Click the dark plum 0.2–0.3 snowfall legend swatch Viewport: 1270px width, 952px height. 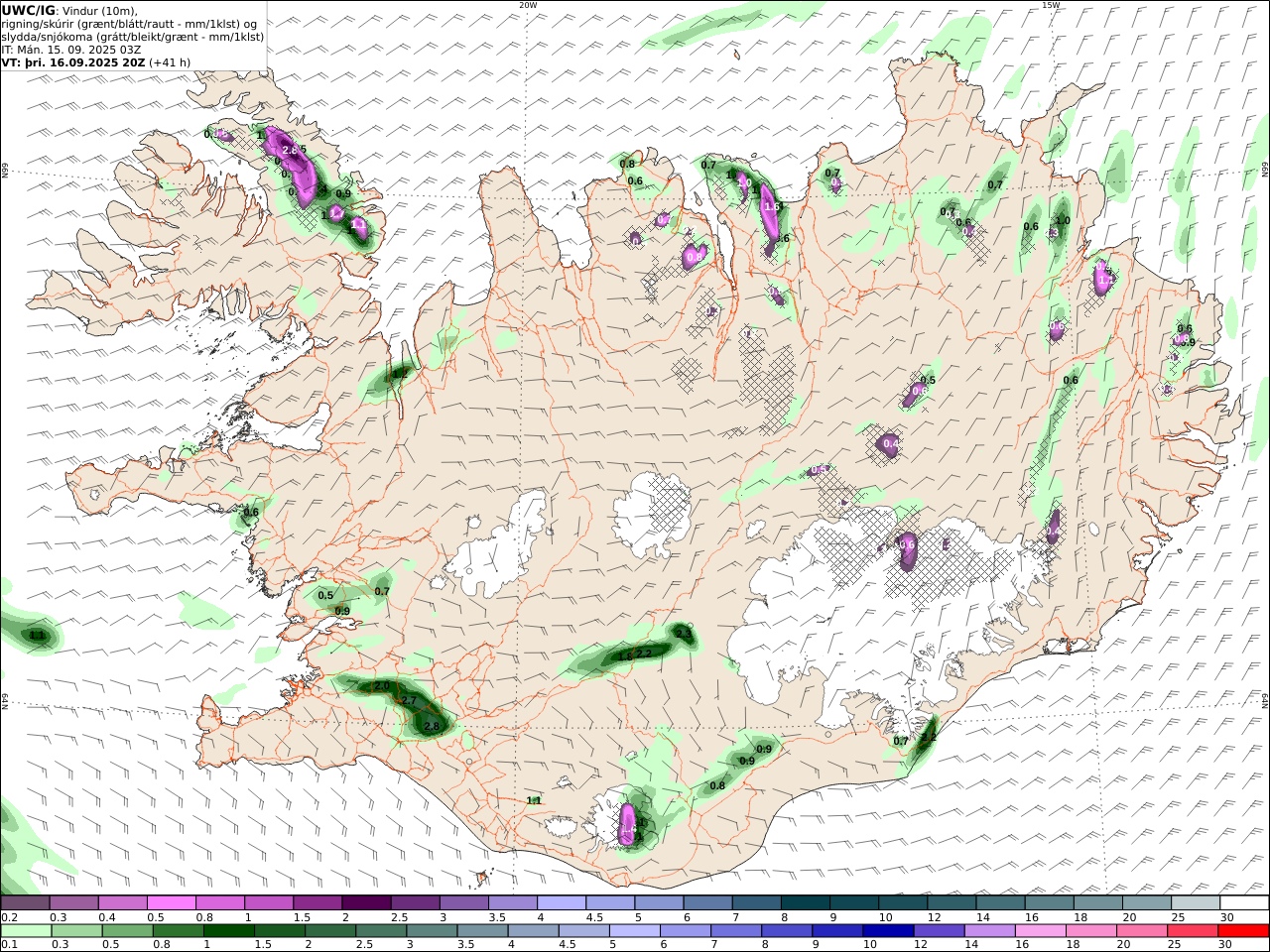pos(26,902)
